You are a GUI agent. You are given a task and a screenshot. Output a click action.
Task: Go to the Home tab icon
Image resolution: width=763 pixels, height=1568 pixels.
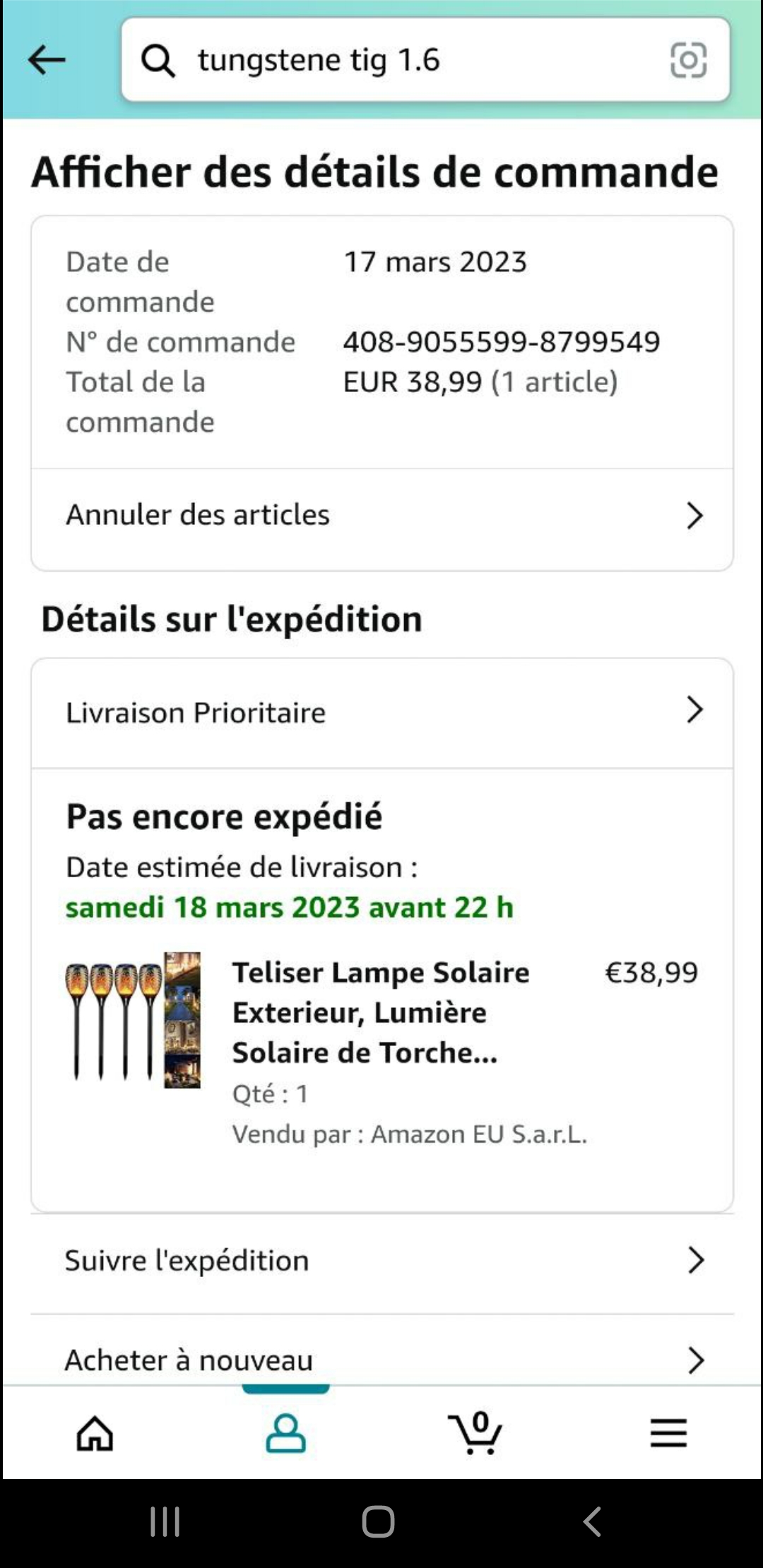pyautogui.click(x=95, y=1433)
